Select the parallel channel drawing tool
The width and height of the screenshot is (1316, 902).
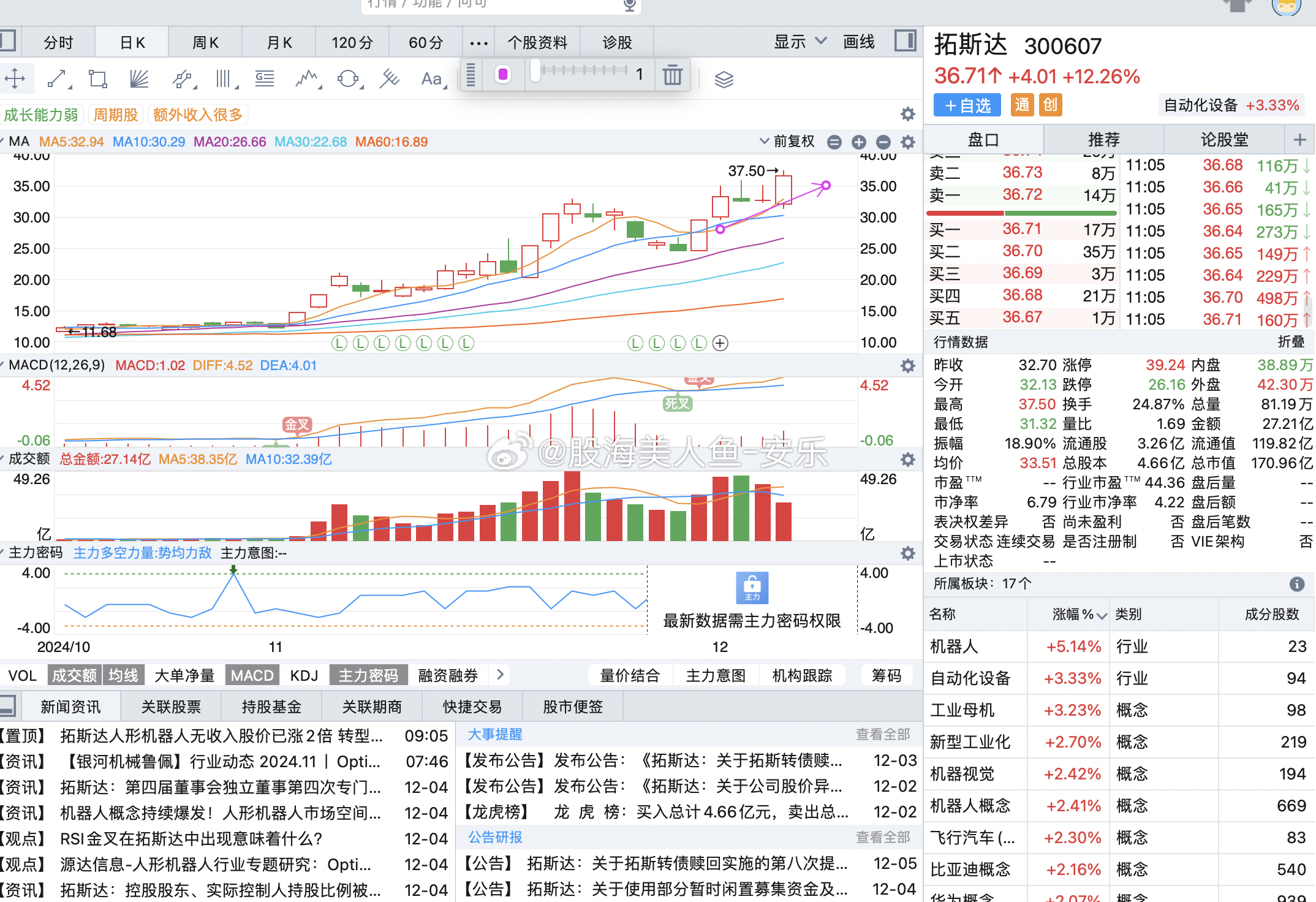[x=183, y=79]
